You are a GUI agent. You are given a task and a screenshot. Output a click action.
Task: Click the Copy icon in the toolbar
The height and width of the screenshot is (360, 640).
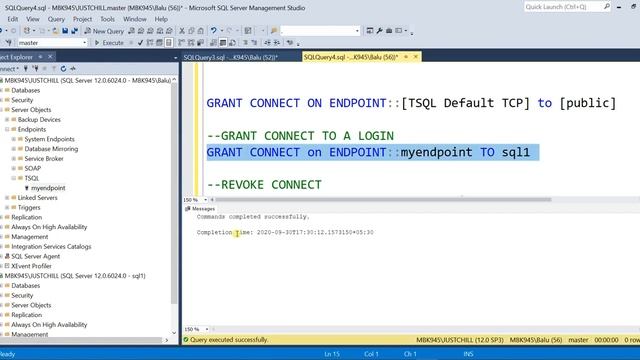191,31
